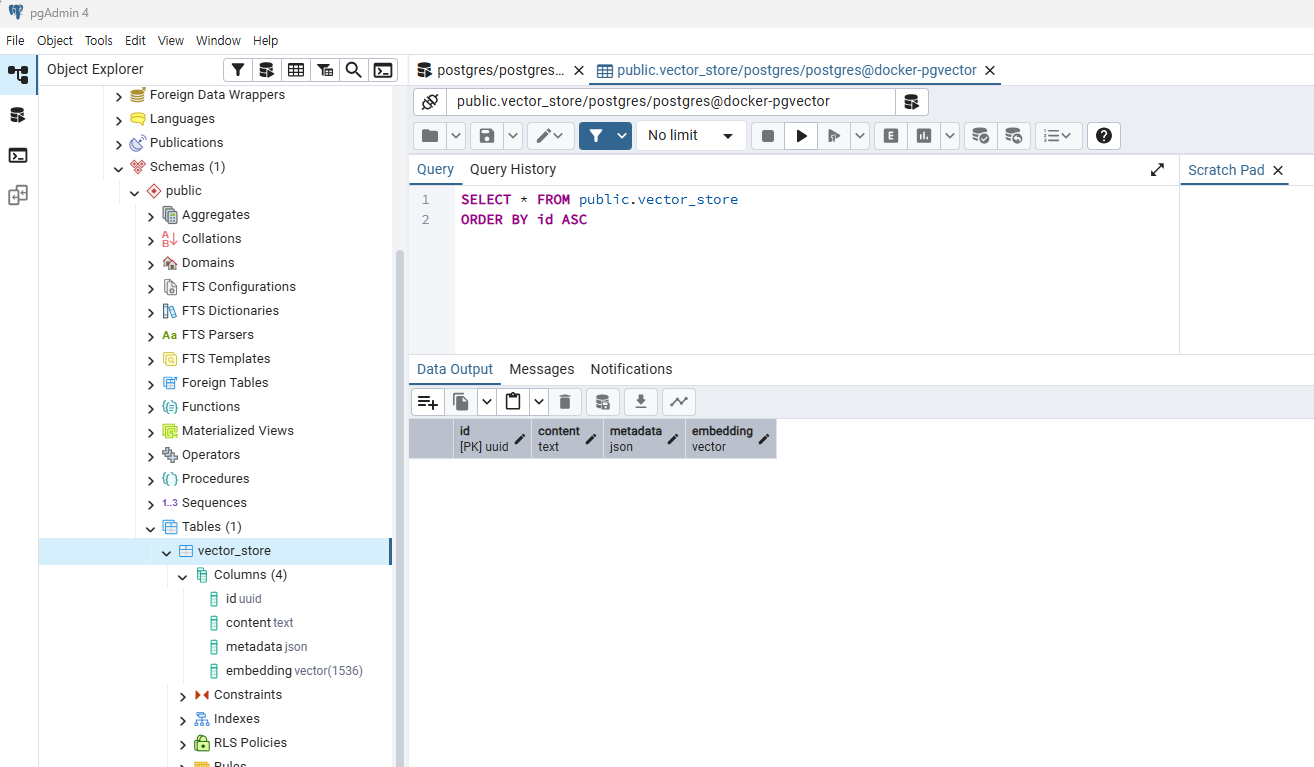
Task: Execute the query with play button
Action: pos(801,136)
